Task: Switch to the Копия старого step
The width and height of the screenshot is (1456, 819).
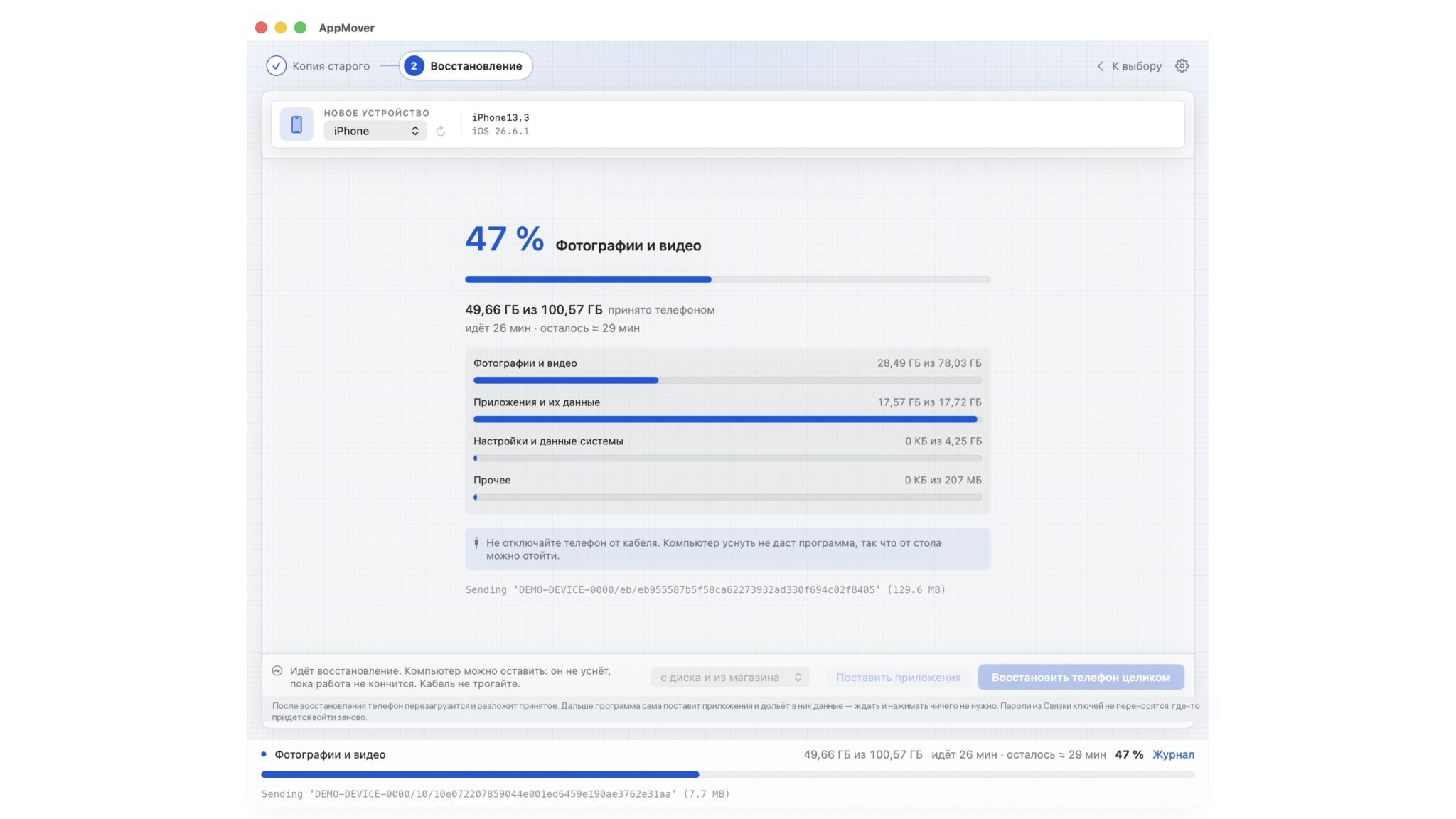Action: 318,65
